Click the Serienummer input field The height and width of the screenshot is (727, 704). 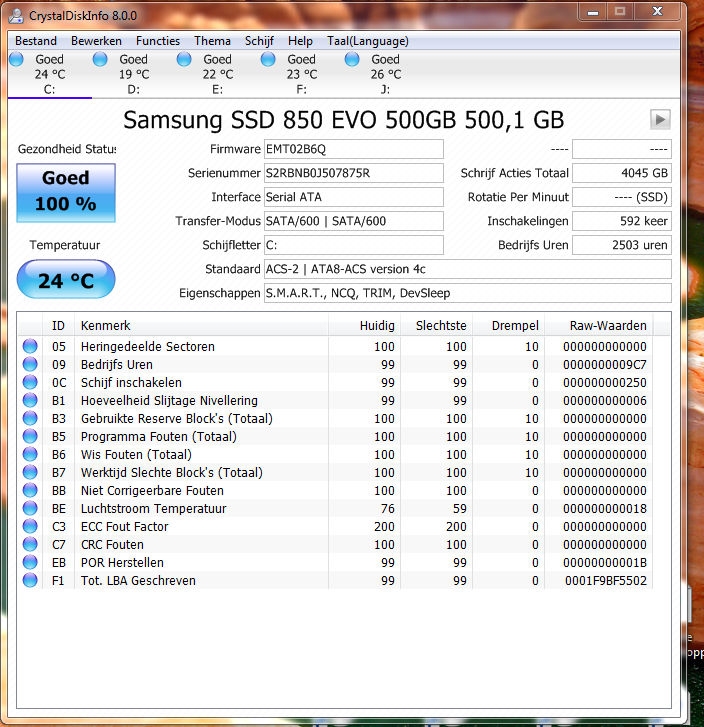(352, 173)
